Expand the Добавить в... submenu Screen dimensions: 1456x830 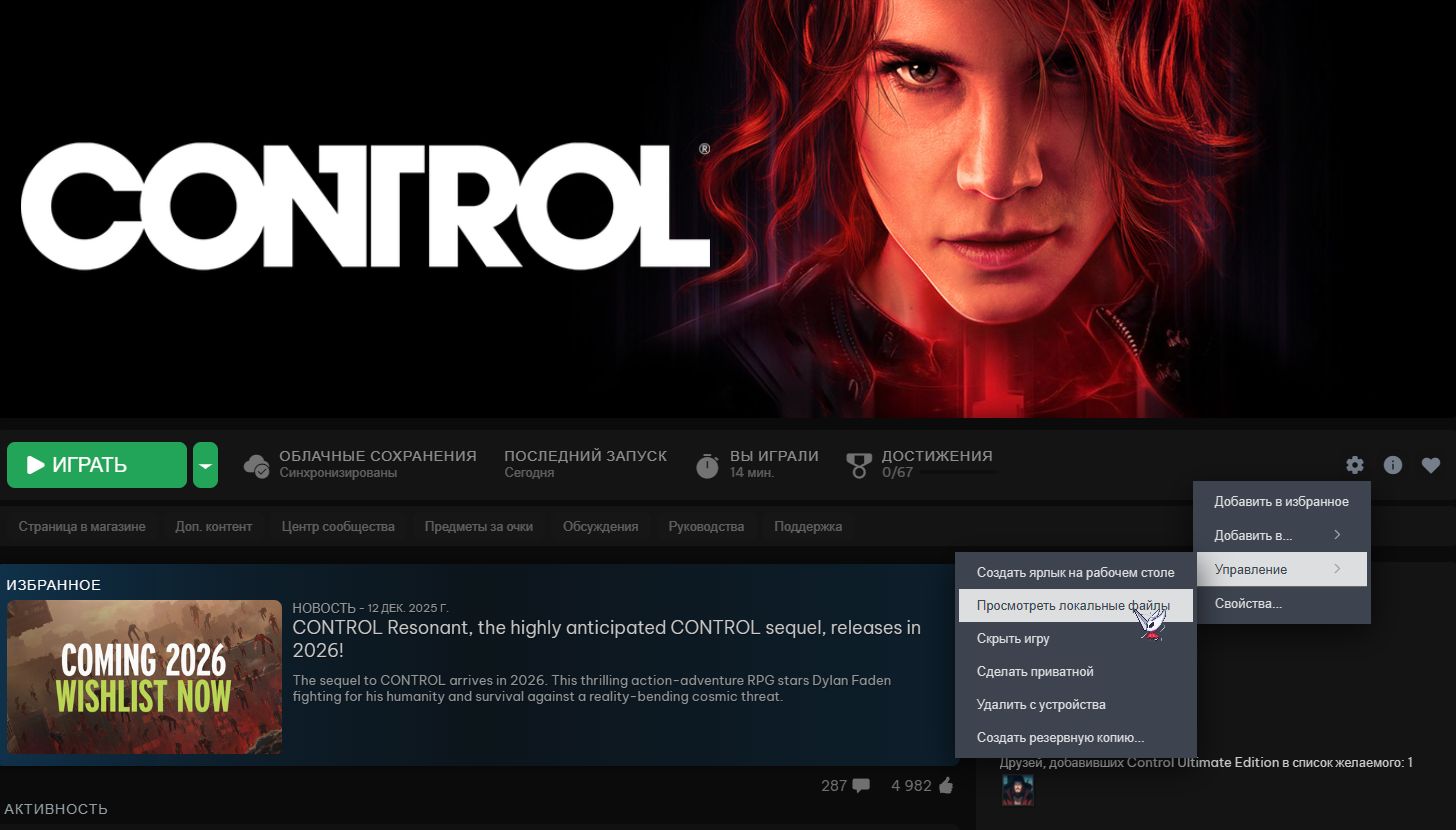click(x=1282, y=535)
